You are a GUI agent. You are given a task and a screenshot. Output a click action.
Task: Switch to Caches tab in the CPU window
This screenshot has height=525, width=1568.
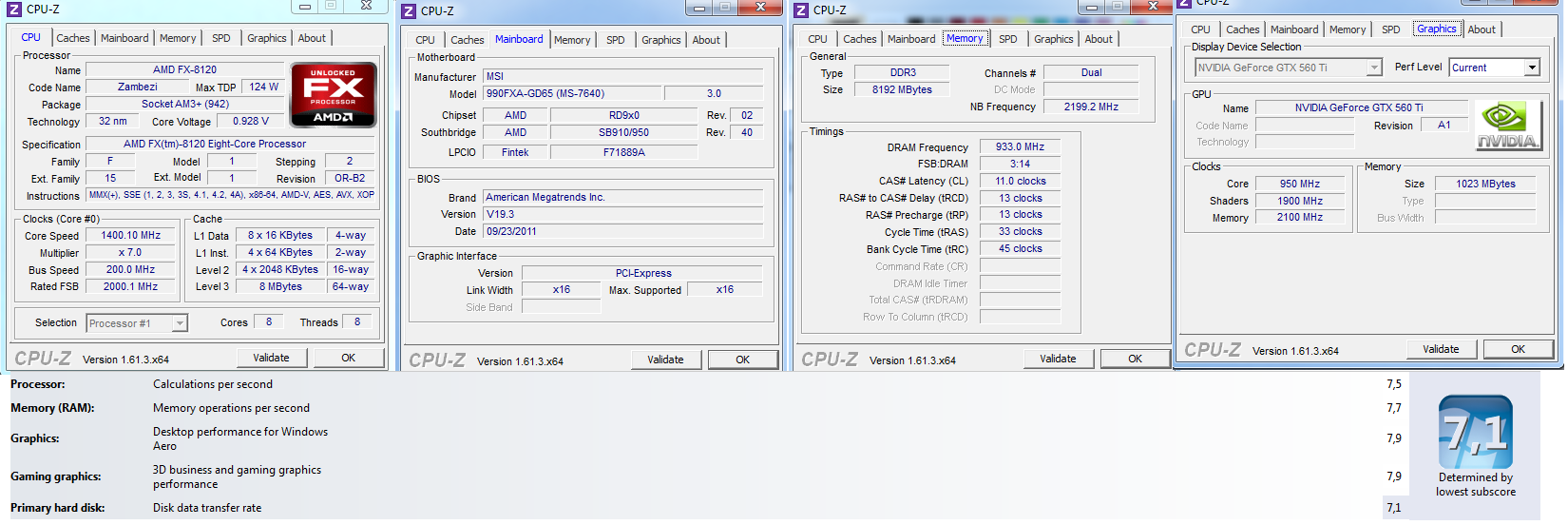point(72,38)
